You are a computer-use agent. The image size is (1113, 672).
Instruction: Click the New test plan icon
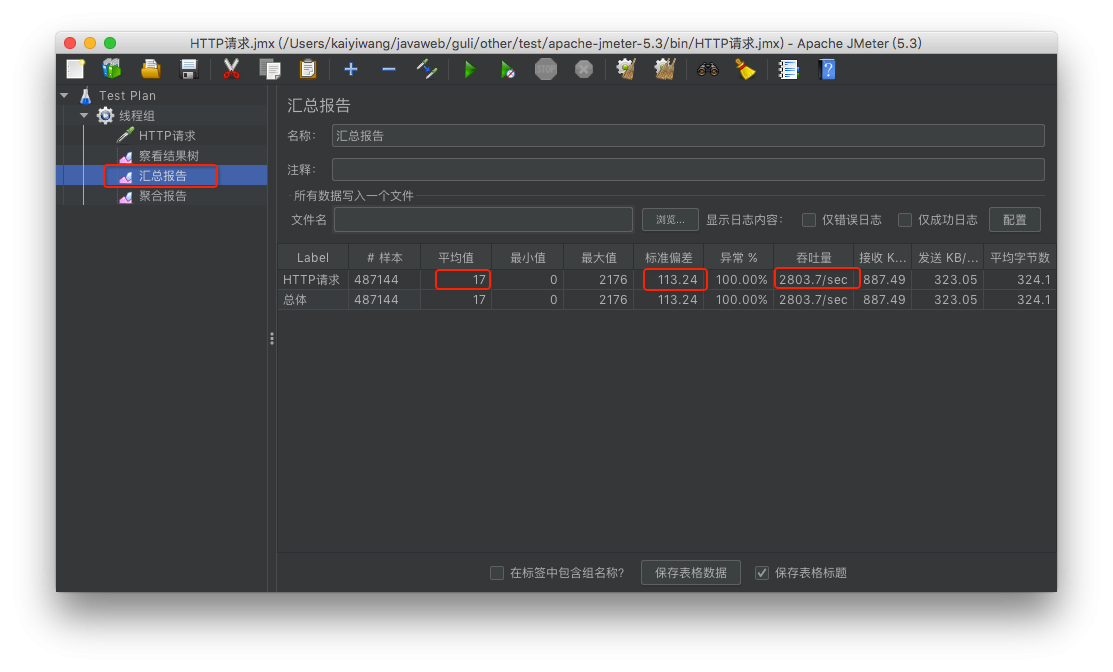point(76,69)
